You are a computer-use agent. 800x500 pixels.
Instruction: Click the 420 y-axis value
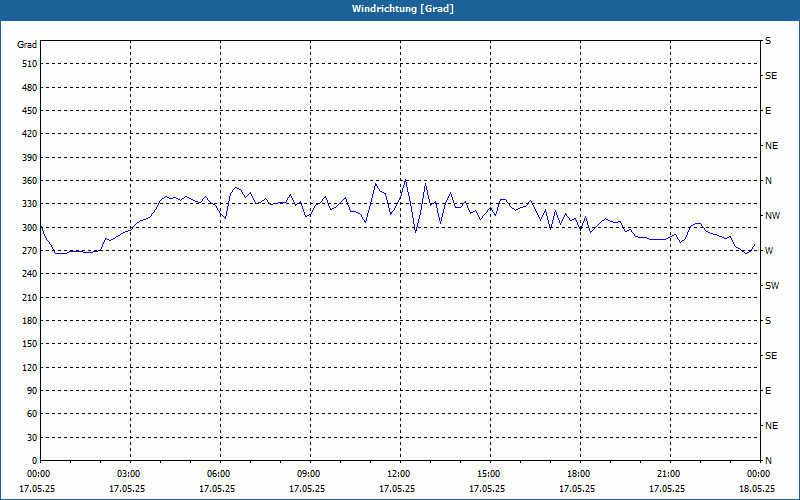pyautogui.click(x=30, y=134)
